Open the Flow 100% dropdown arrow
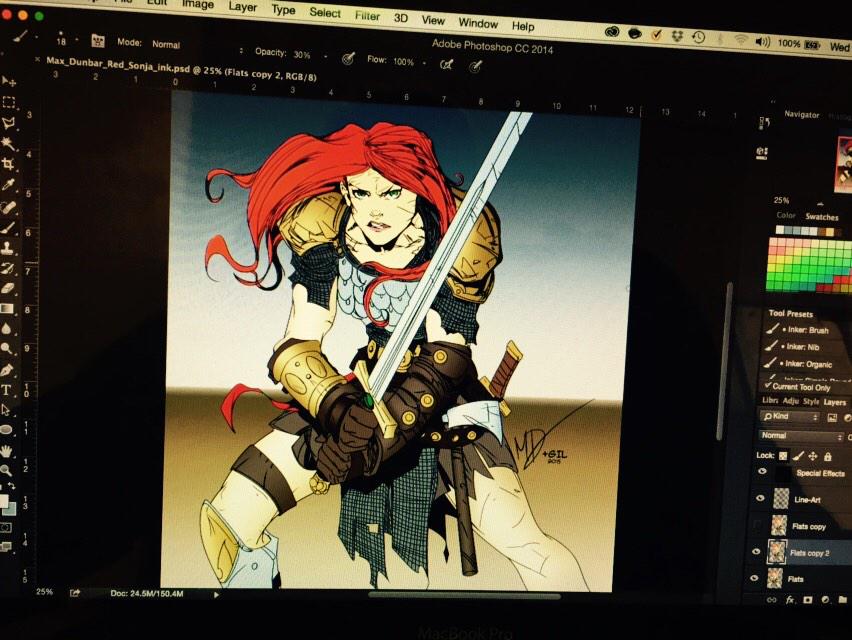This screenshot has width=852, height=640. click(424, 64)
